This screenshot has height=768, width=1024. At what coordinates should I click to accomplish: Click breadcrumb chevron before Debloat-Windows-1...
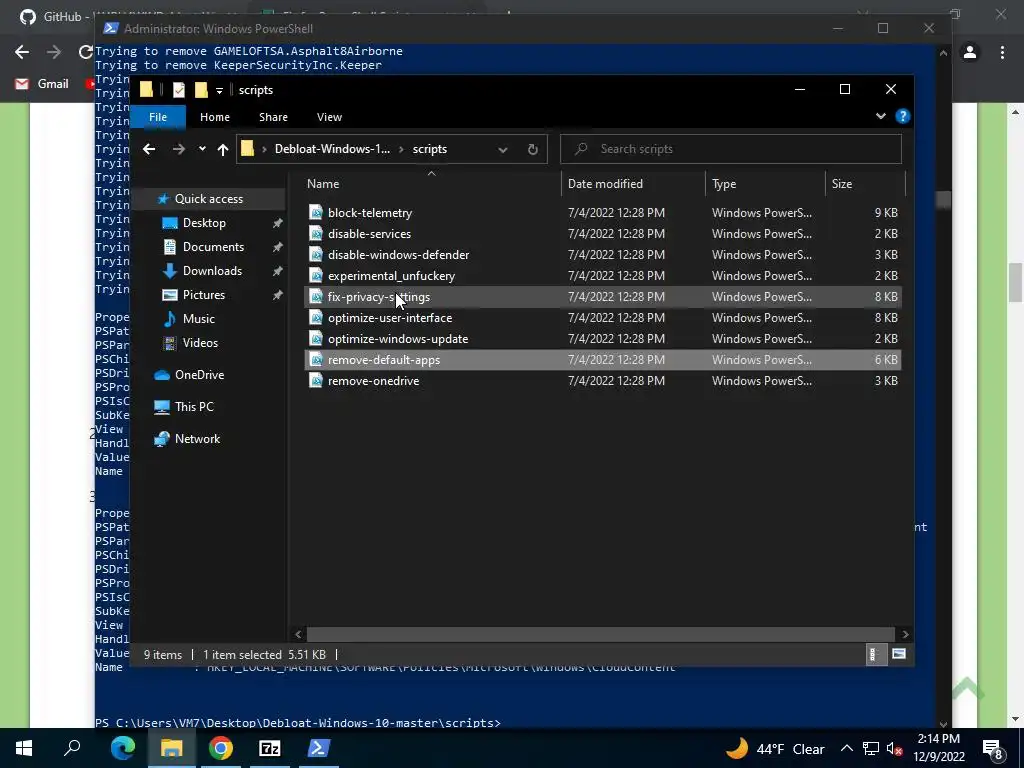point(264,149)
